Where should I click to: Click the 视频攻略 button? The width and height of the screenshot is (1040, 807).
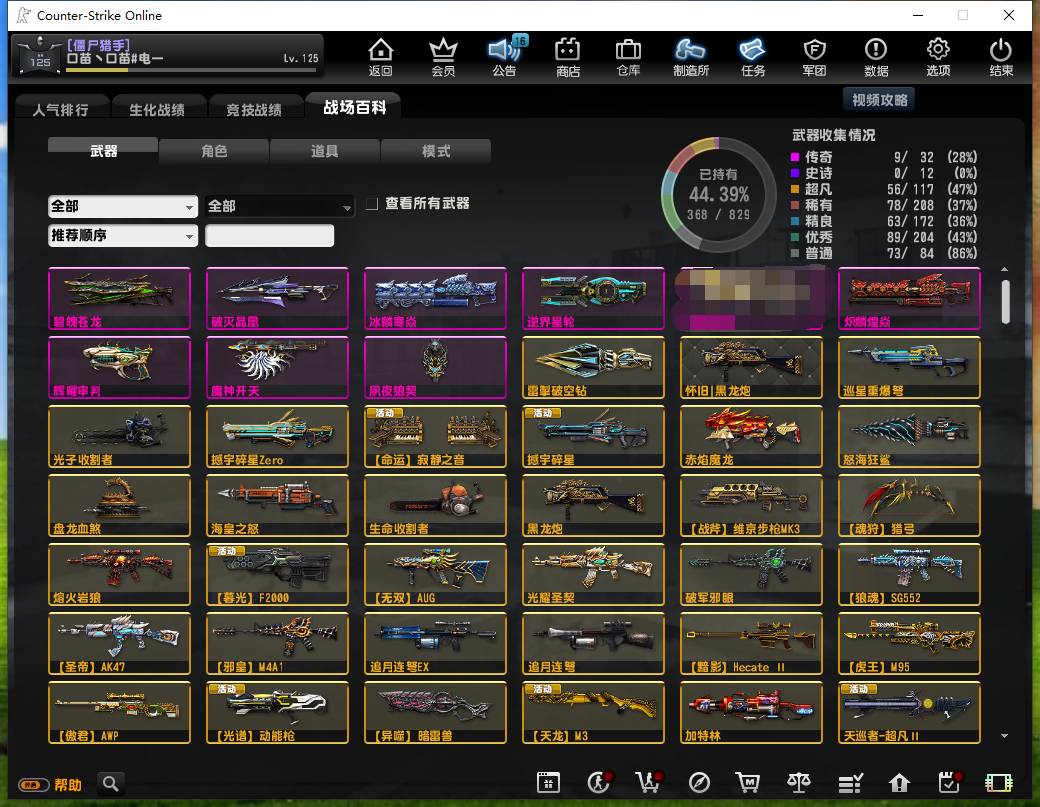(x=879, y=100)
